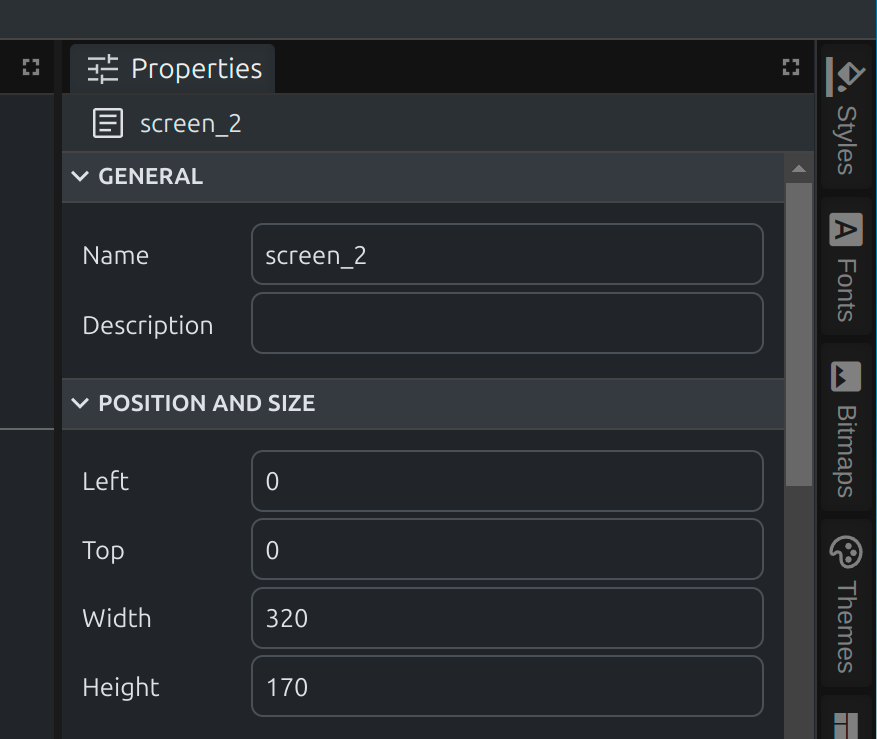Viewport: 877px width, 739px height.
Task: Edit the Top position field
Action: [507, 550]
